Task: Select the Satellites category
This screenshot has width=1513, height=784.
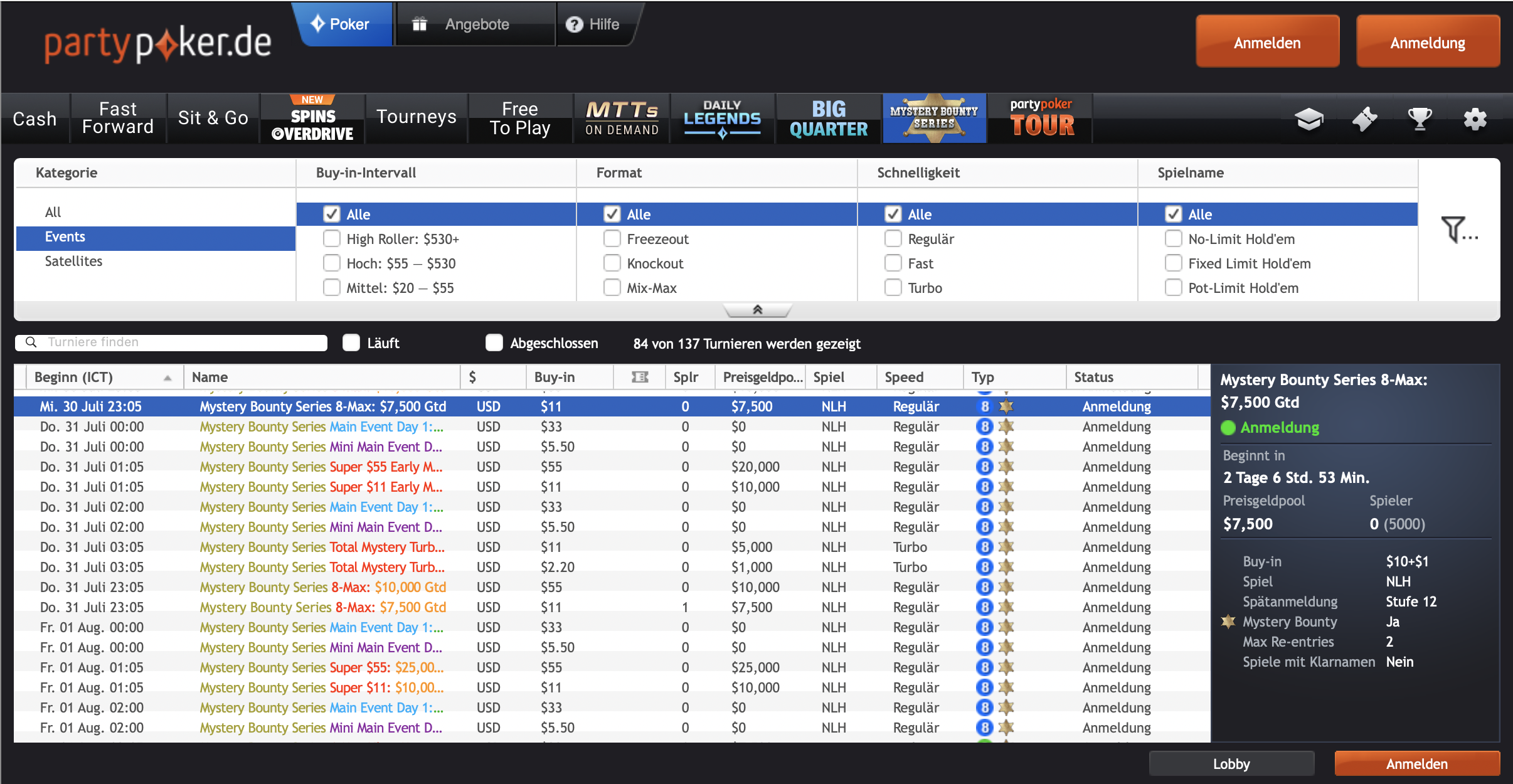Action: click(x=73, y=262)
